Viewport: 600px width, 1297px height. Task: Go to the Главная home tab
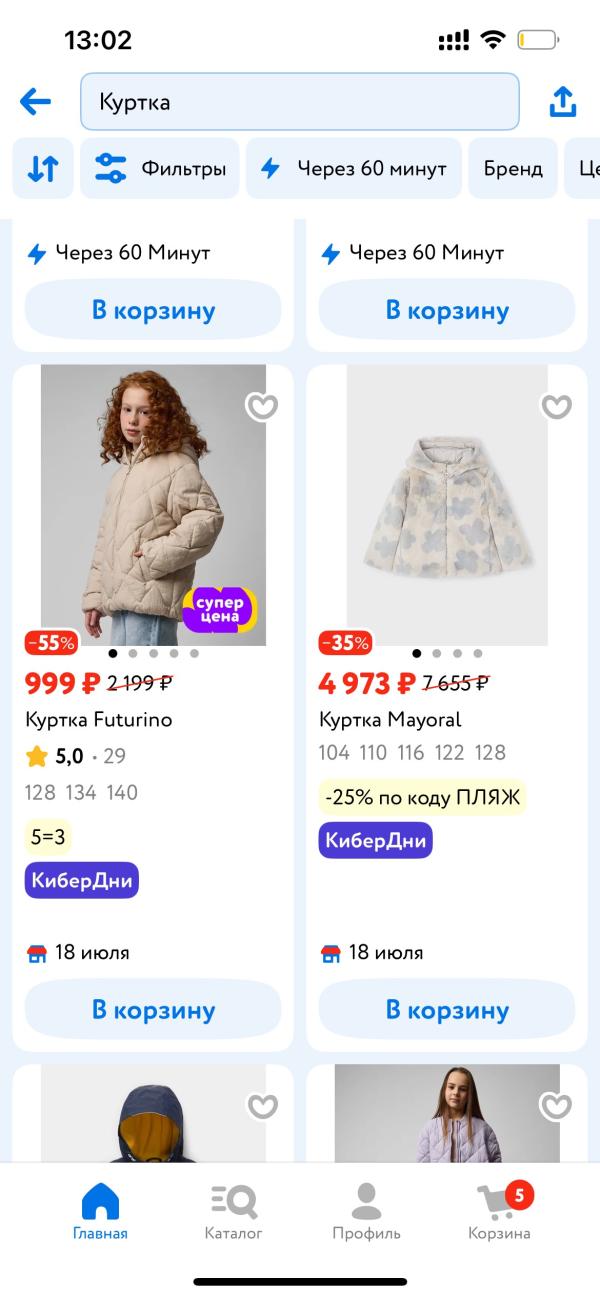point(100,1211)
